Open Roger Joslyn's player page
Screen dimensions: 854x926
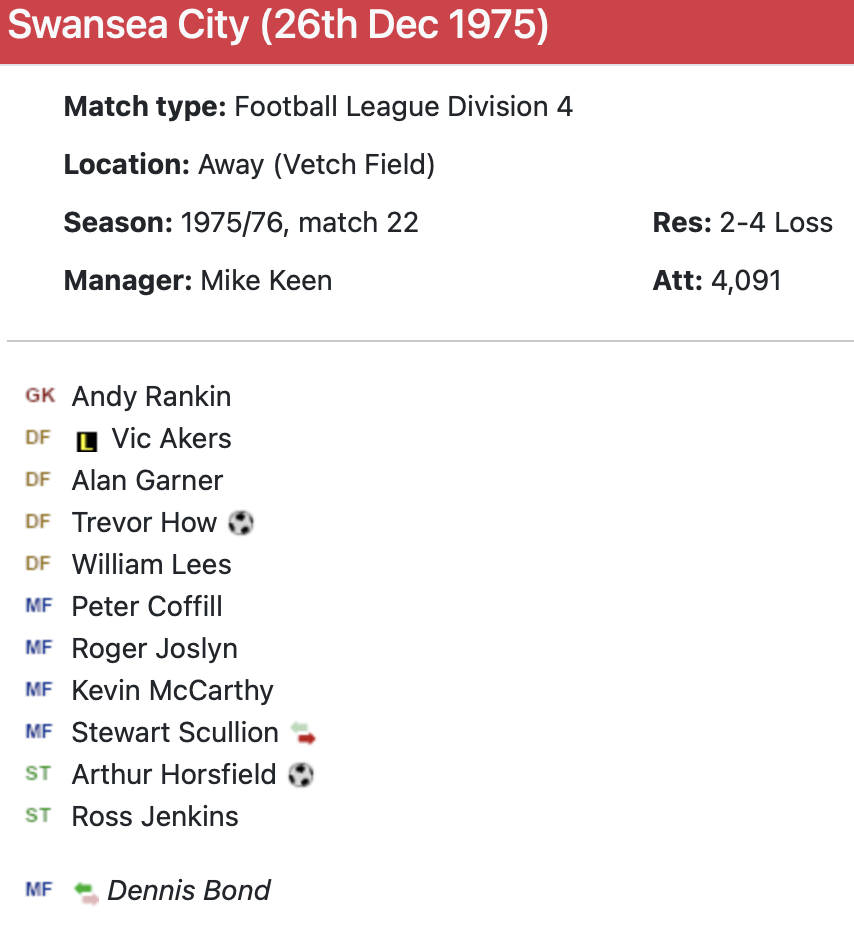click(154, 649)
